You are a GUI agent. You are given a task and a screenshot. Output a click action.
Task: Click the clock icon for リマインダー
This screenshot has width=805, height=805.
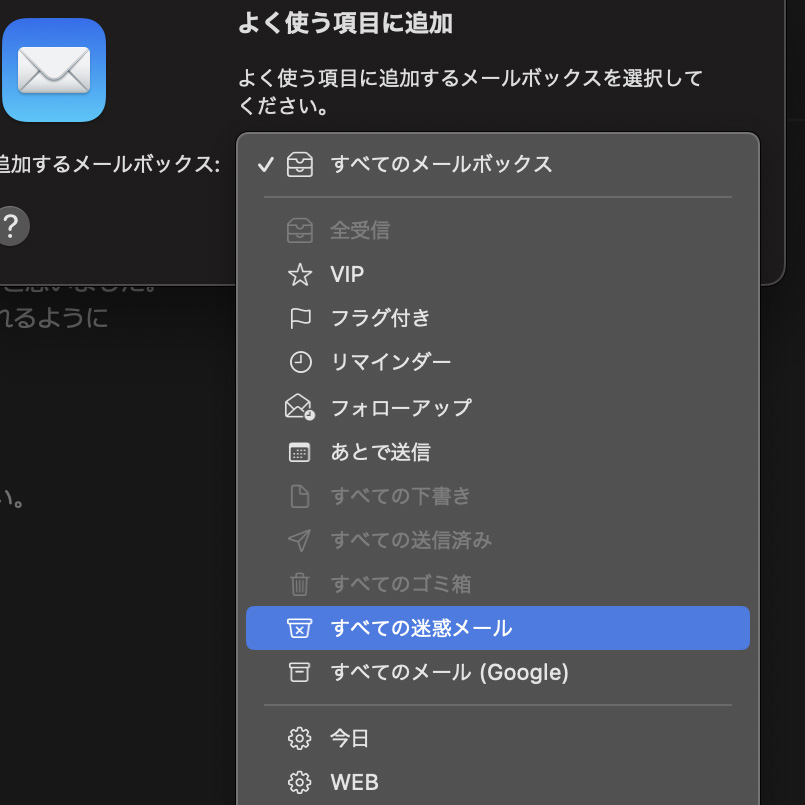click(x=299, y=362)
